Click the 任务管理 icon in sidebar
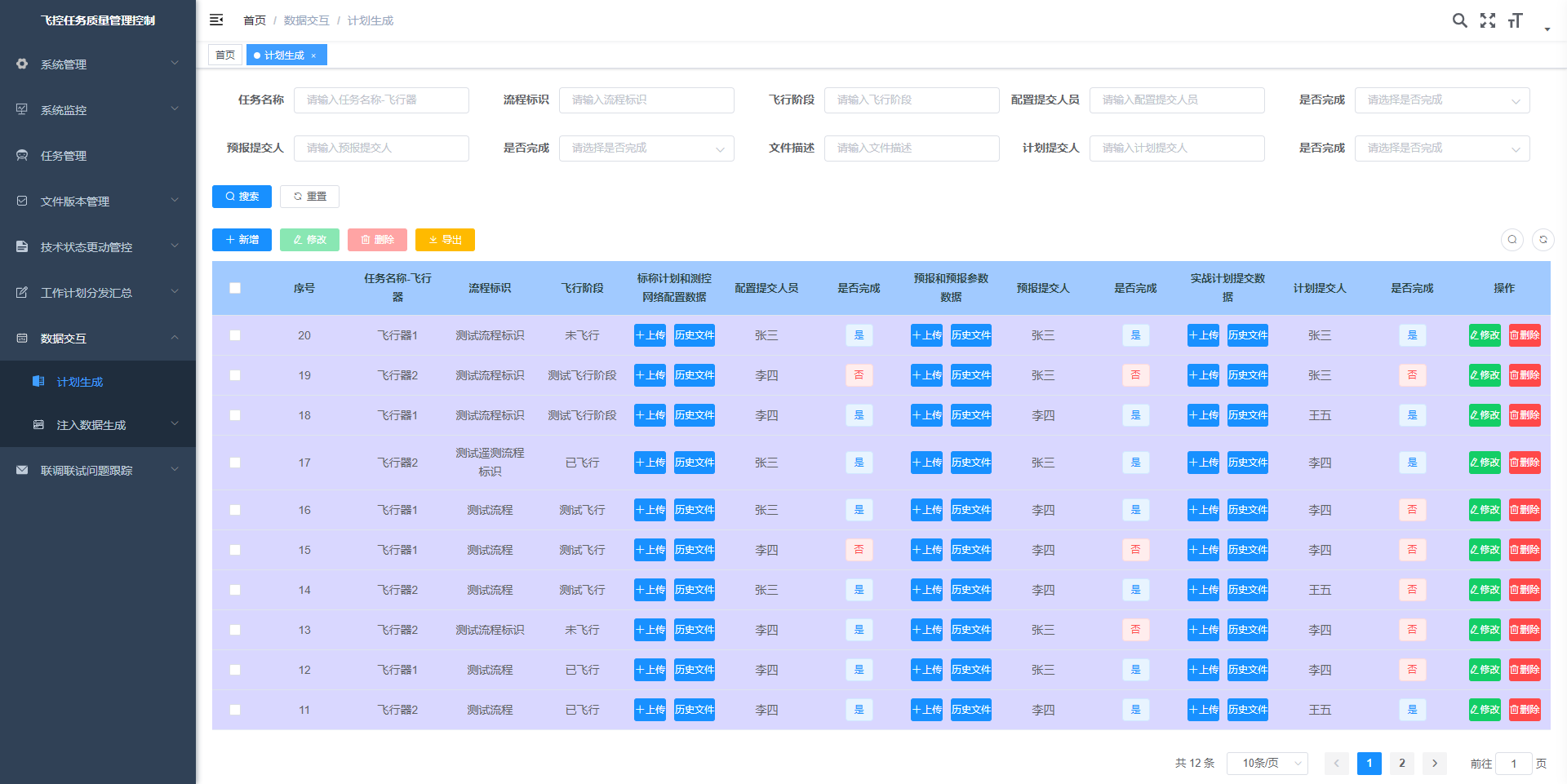 tap(22, 155)
